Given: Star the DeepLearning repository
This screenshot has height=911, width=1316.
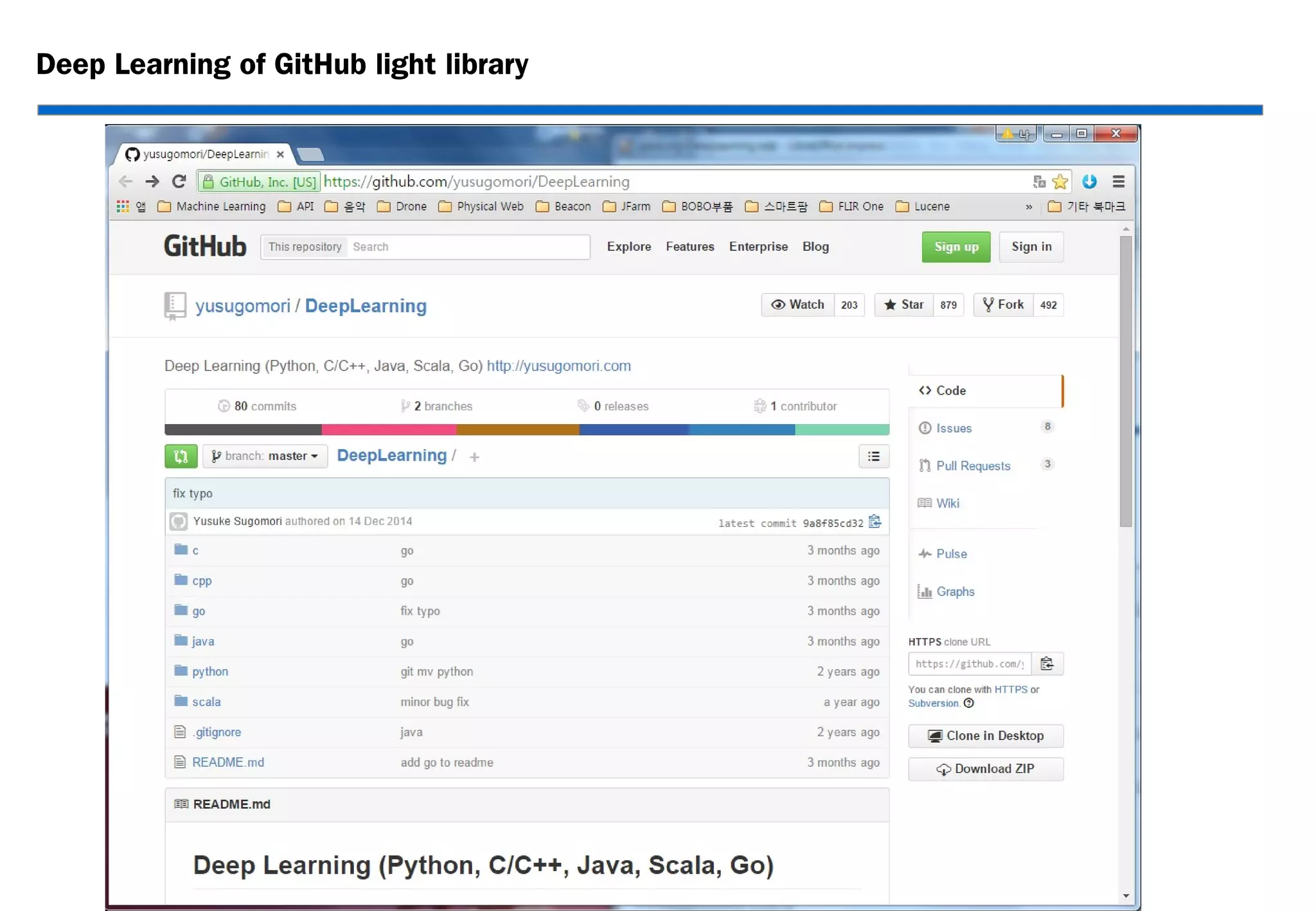Looking at the screenshot, I should coord(903,305).
